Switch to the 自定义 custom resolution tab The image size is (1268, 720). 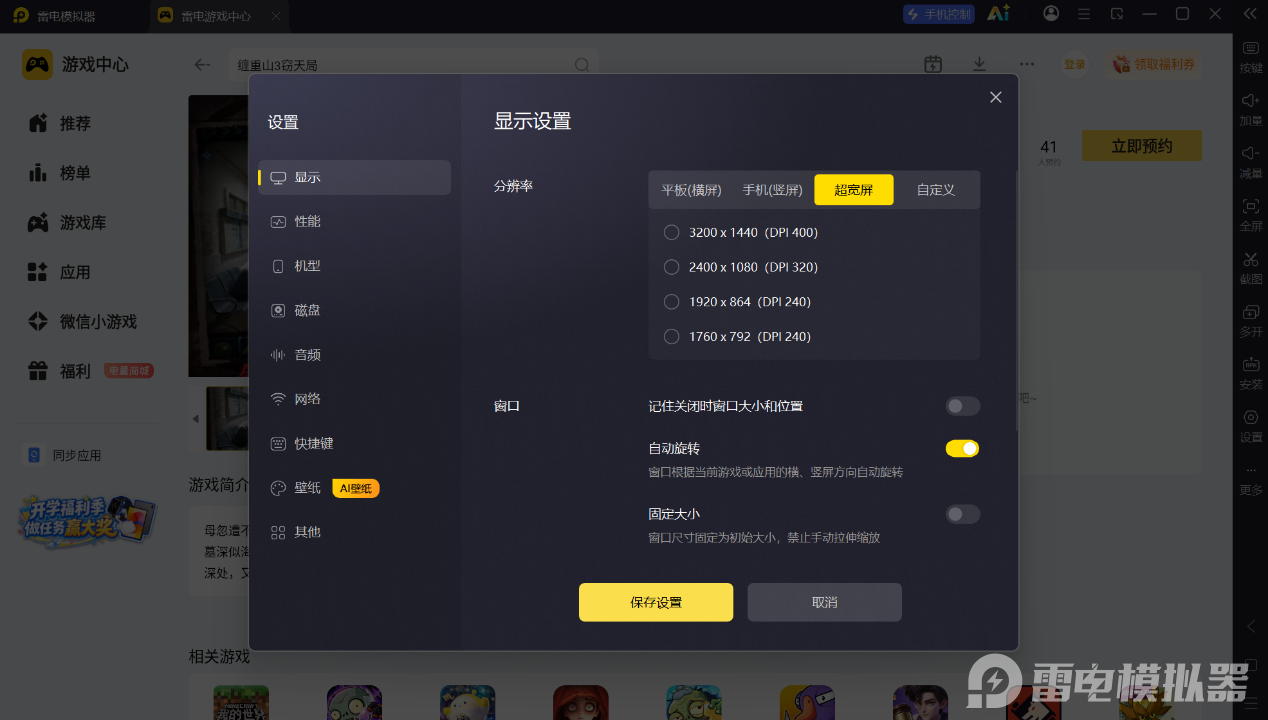click(x=936, y=190)
